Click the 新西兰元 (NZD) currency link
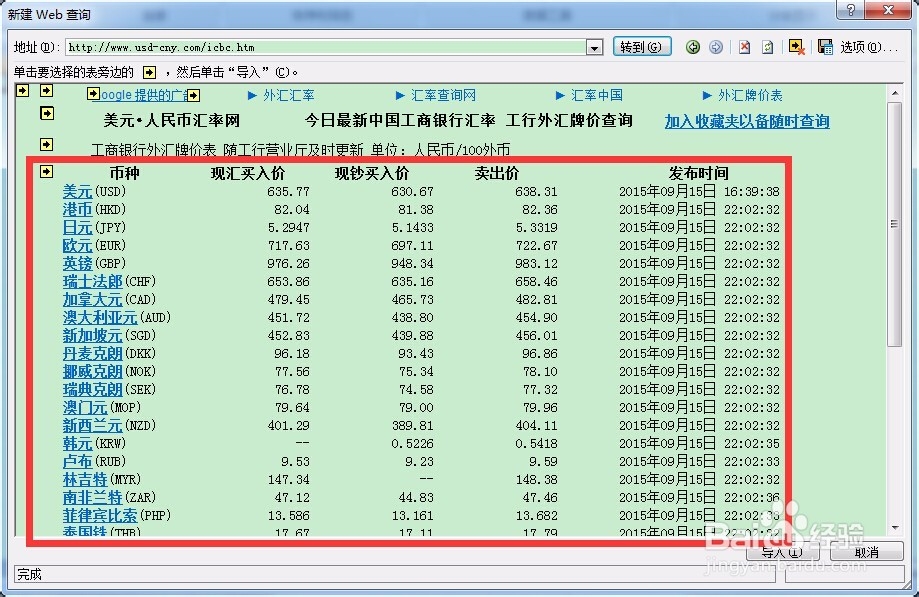 coord(93,425)
